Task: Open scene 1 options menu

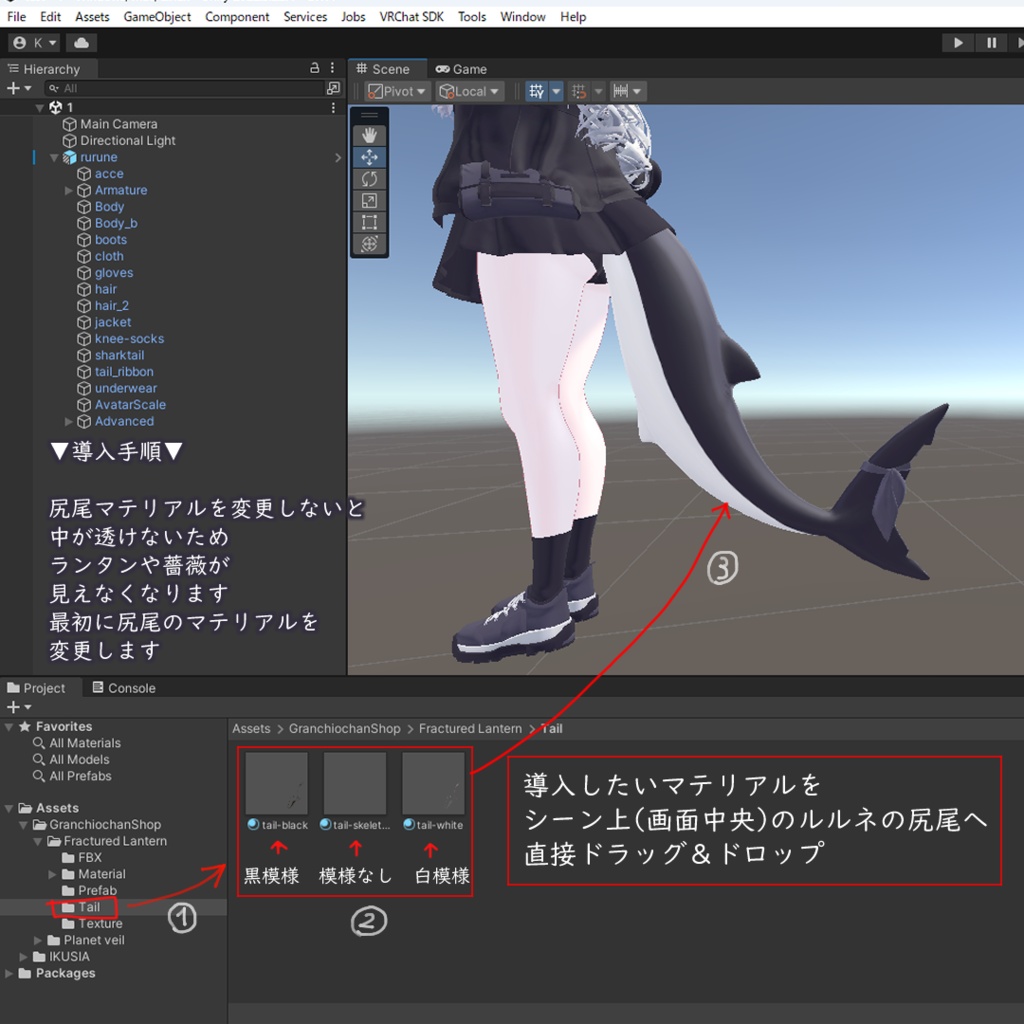Action: (333, 107)
